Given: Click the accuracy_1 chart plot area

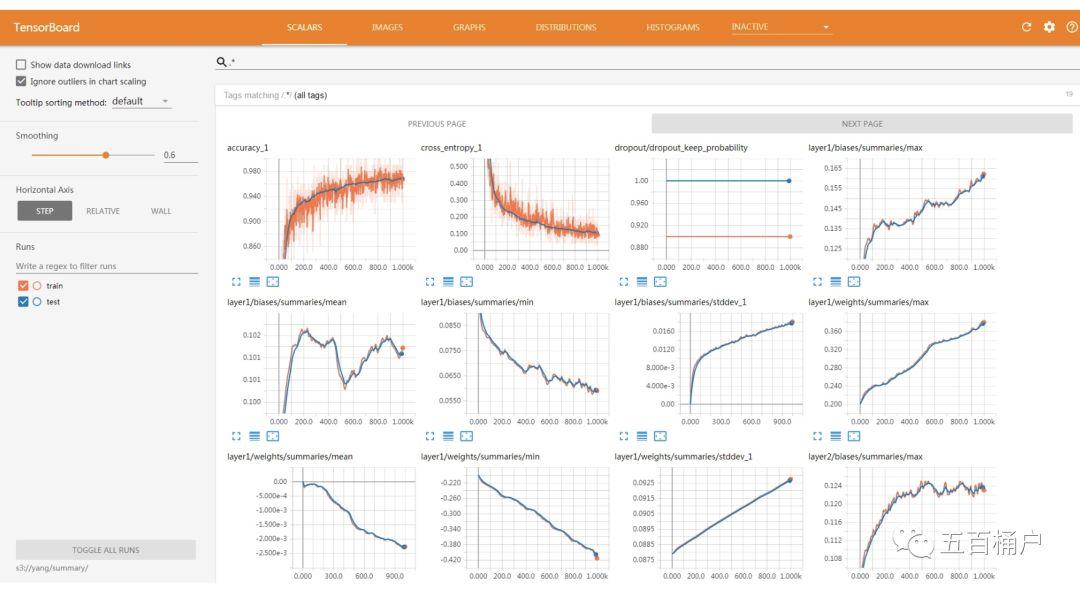Looking at the screenshot, I should [340, 209].
